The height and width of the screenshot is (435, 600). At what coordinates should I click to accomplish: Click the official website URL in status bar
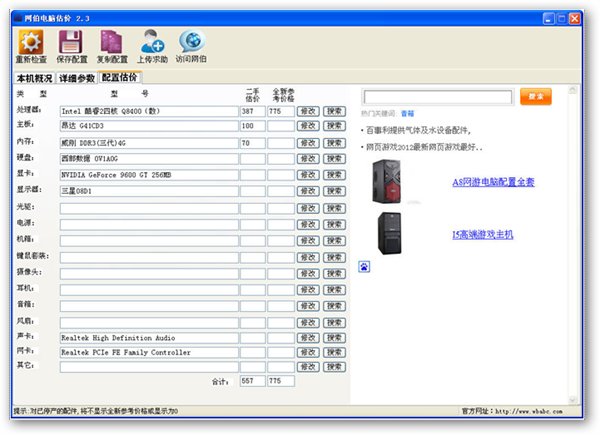[x=529, y=412]
